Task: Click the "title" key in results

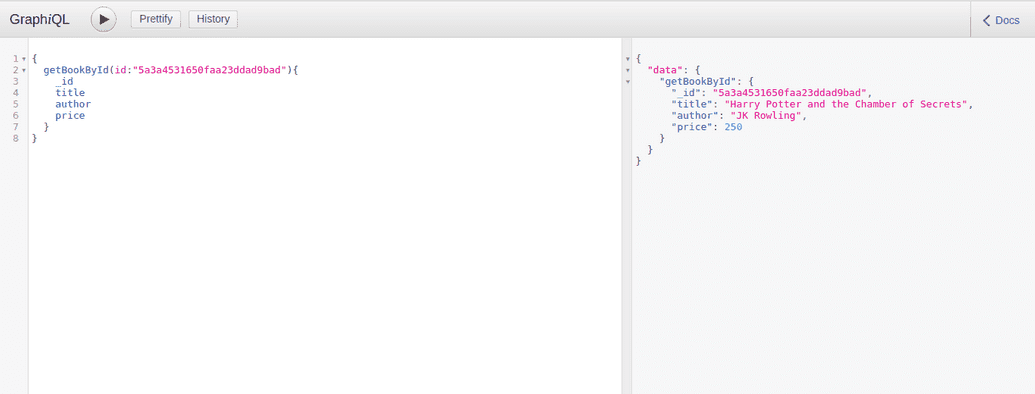Action: (x=692, y=104)
